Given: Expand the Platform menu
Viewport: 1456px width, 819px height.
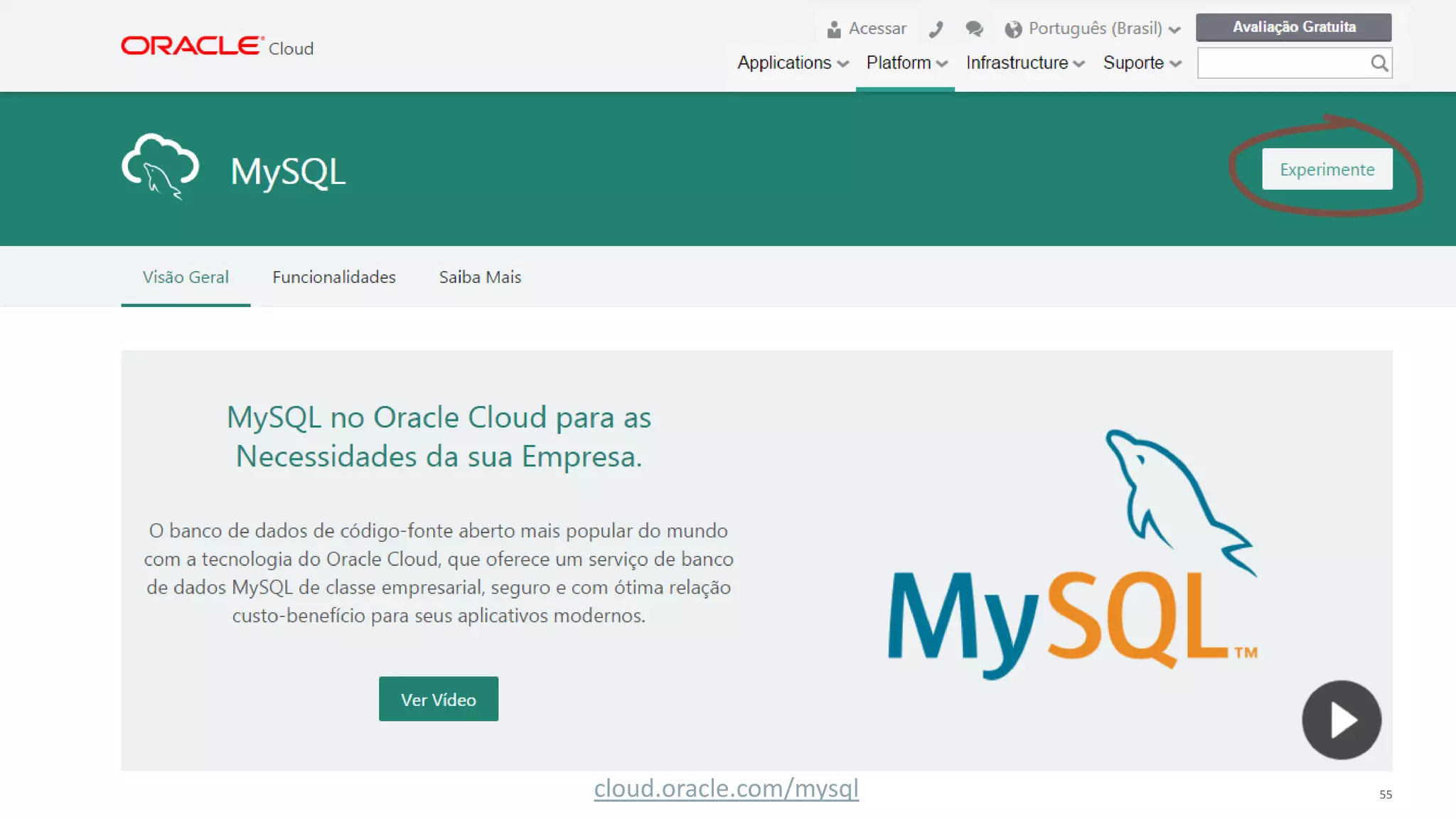Looking at the screenshot, I should (x=906, y=63).
